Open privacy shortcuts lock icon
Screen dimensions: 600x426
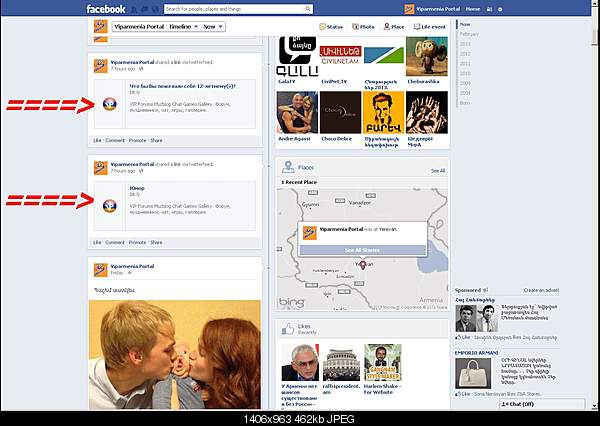(x=489, y=9)
